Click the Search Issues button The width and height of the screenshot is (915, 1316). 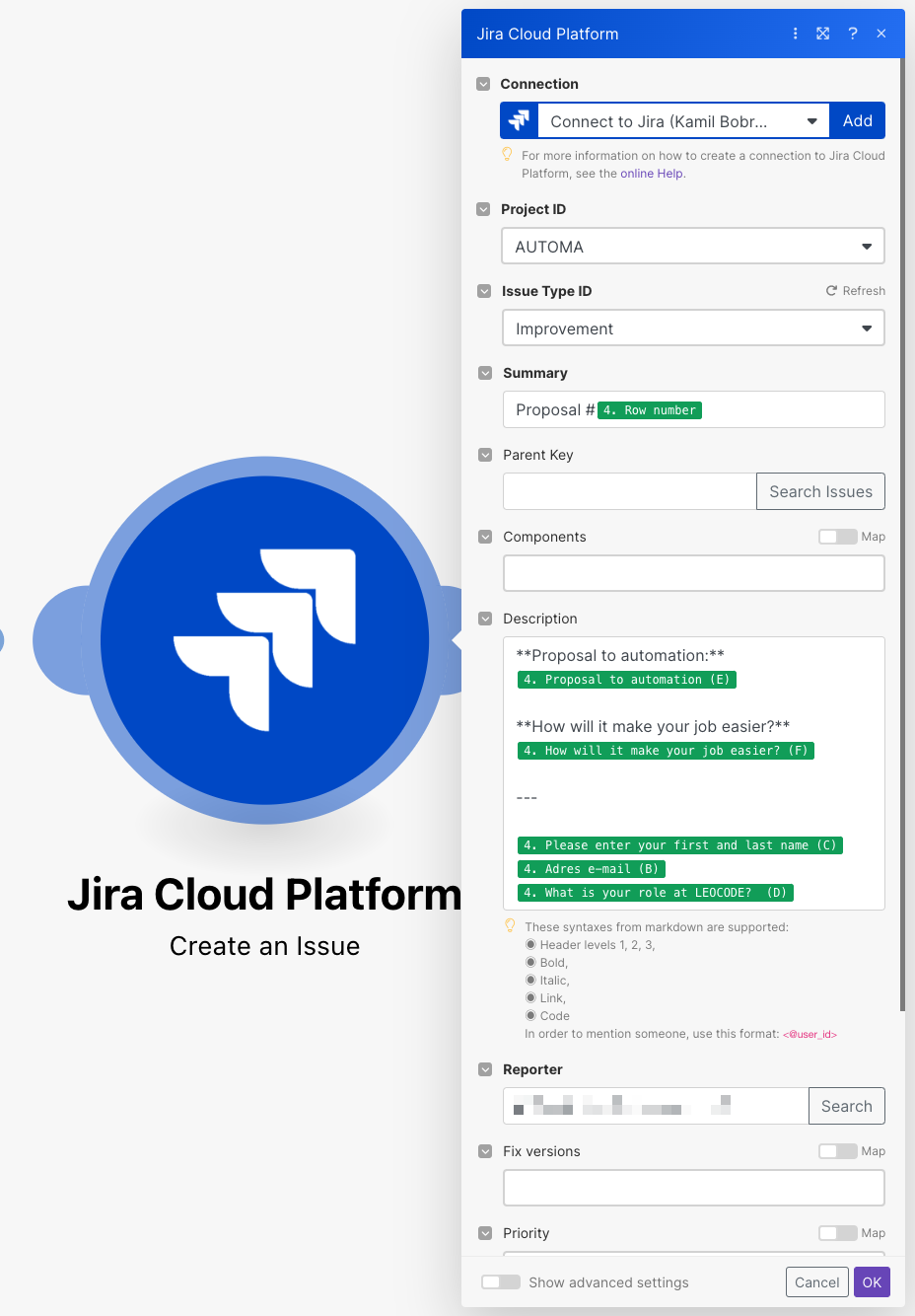(820, 491)
